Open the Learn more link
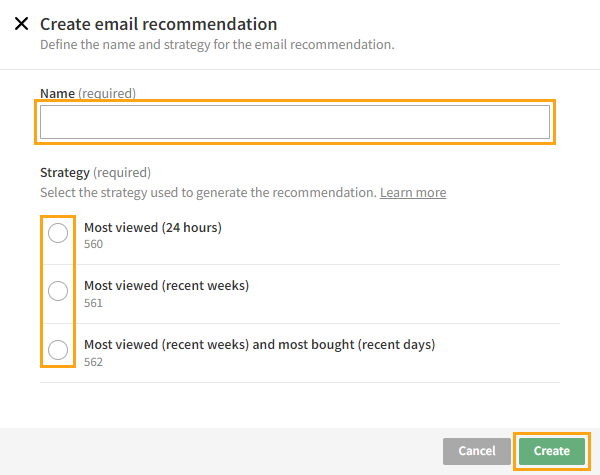This screenshot has height=475, width=600. 413,192
